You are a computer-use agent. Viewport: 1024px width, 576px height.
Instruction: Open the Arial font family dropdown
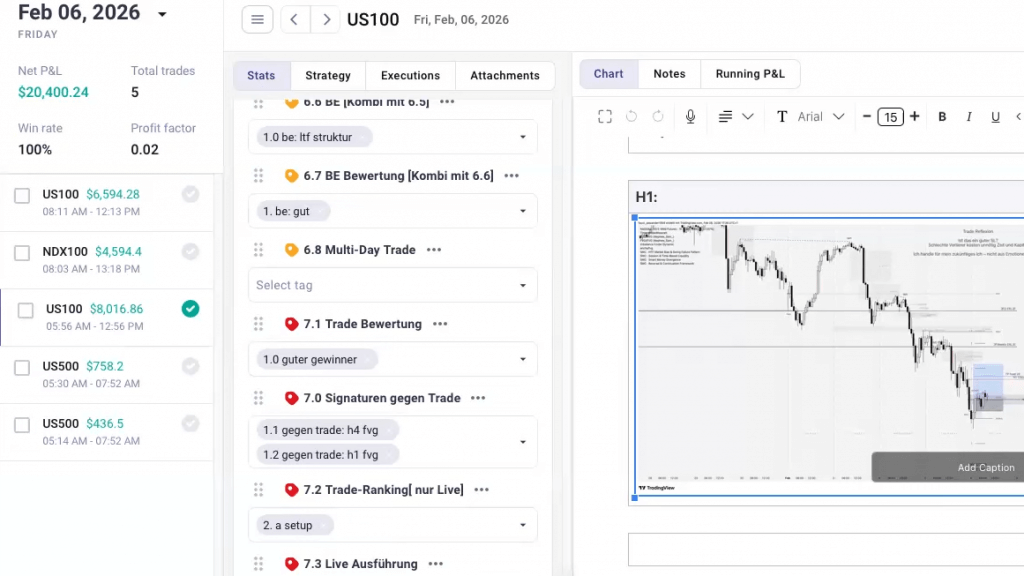click(820, 116)
